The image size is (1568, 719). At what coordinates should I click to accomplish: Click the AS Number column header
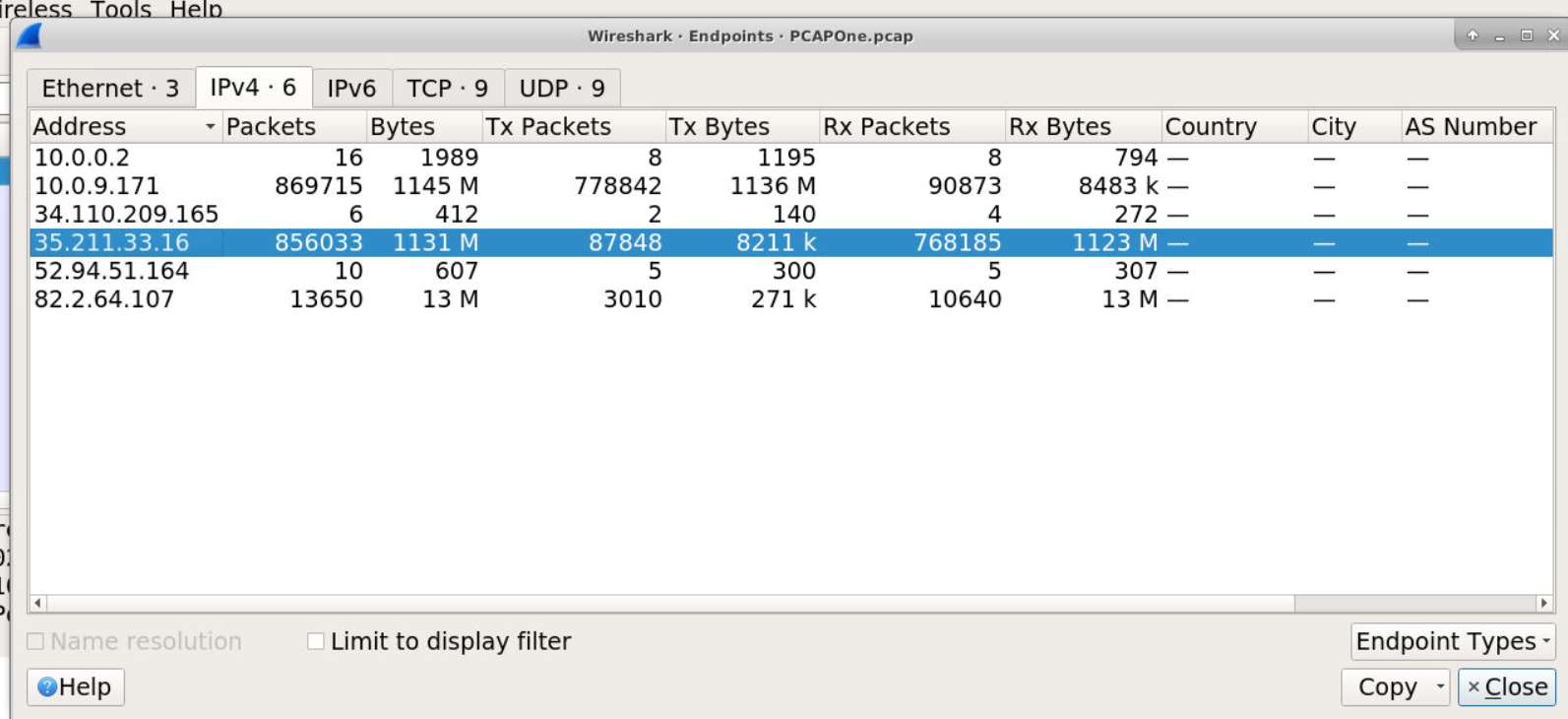[1476, 127]
